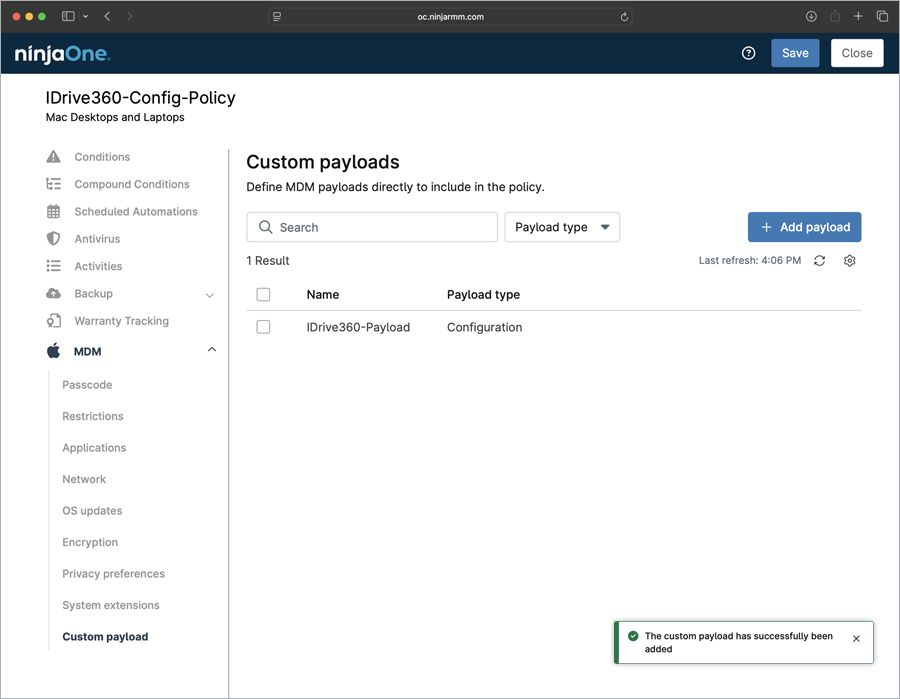Dismiss the success notification with X

[x=856, y=638]
